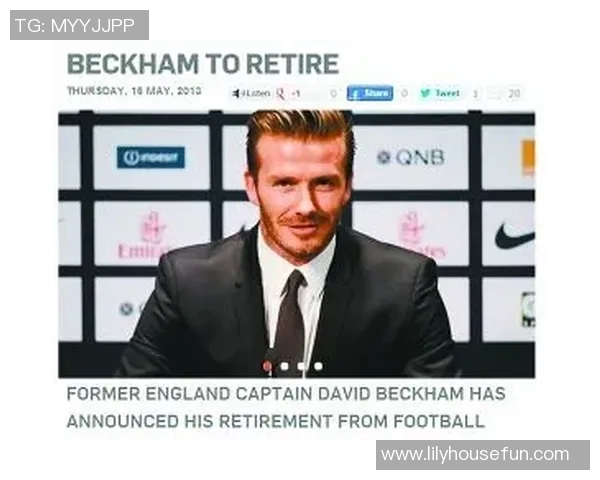Click the Listen speaker icon
This screenshot has width=600, height=480.
point(236,93)
